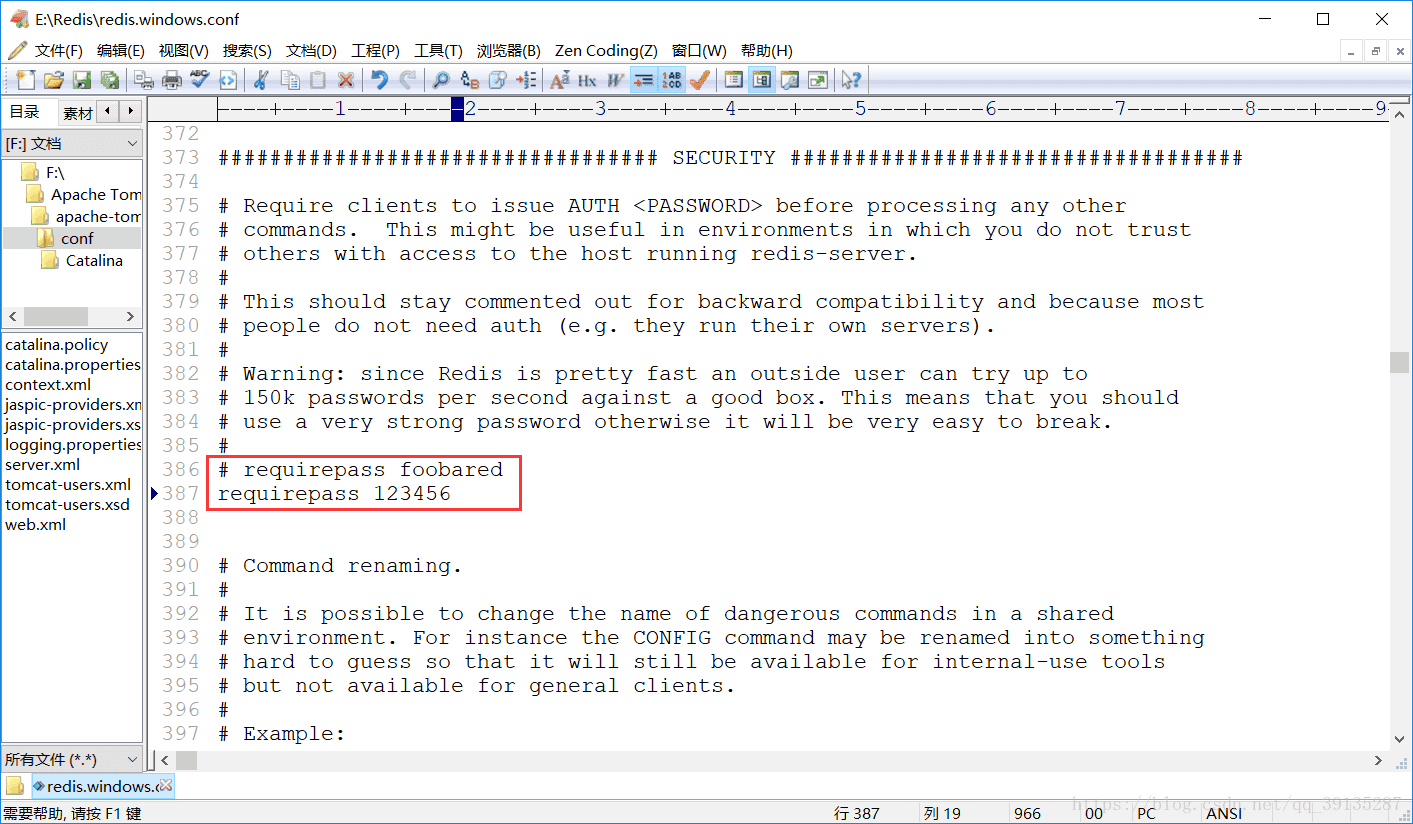This screenshot has height=824, width=1413.
Task: Select server.xml in file list
Action: [x=42, y=464]
